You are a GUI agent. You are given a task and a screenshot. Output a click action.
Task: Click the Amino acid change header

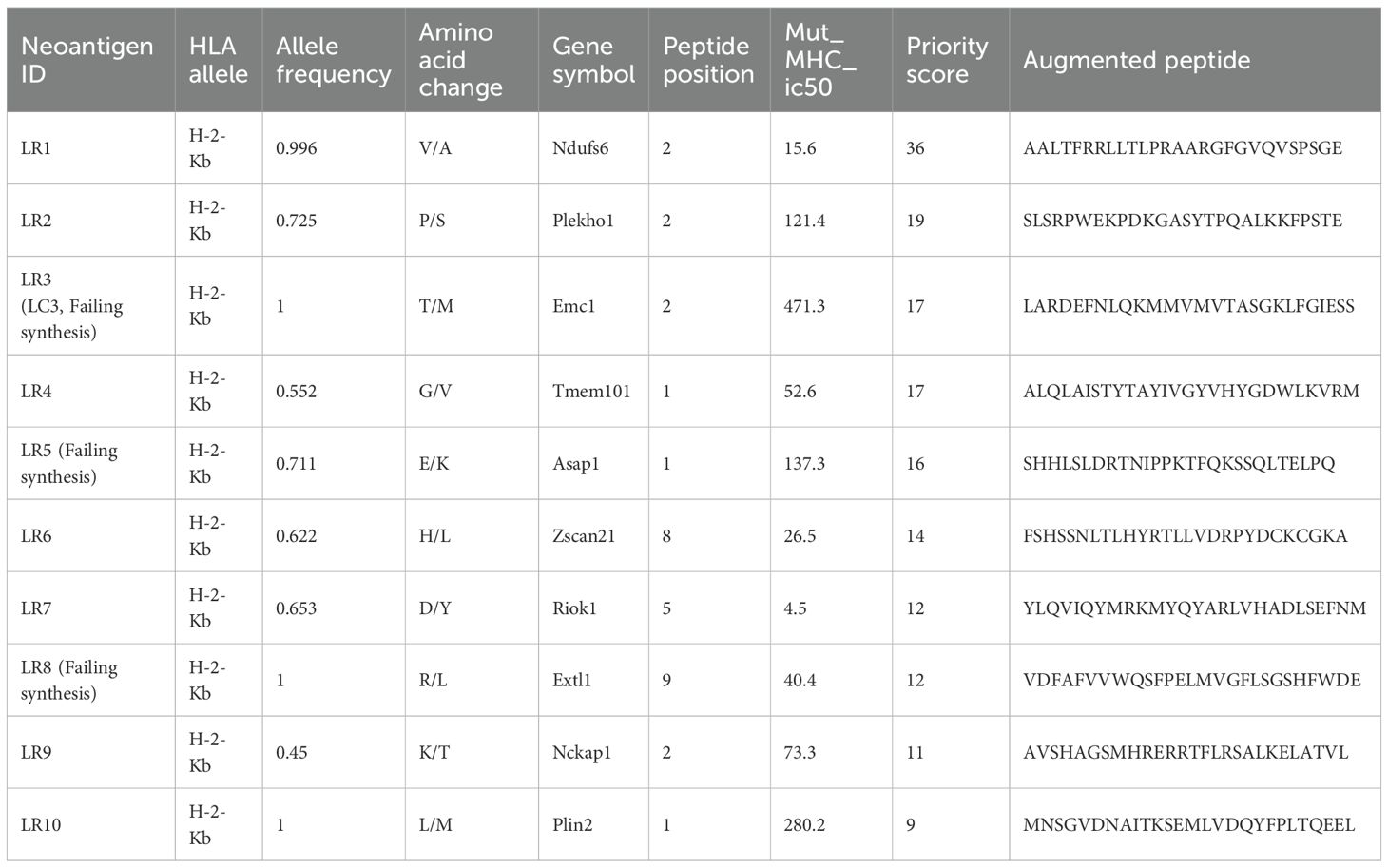click(460, 60)
